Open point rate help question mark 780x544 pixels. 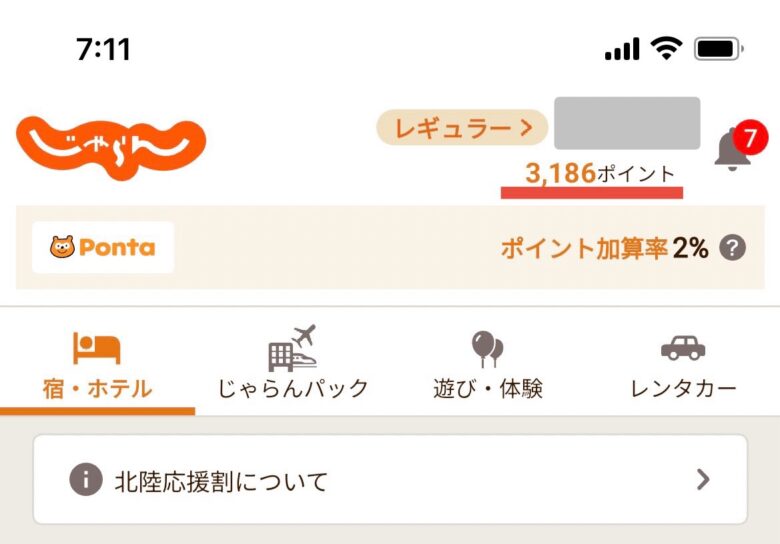click(733, 248)
